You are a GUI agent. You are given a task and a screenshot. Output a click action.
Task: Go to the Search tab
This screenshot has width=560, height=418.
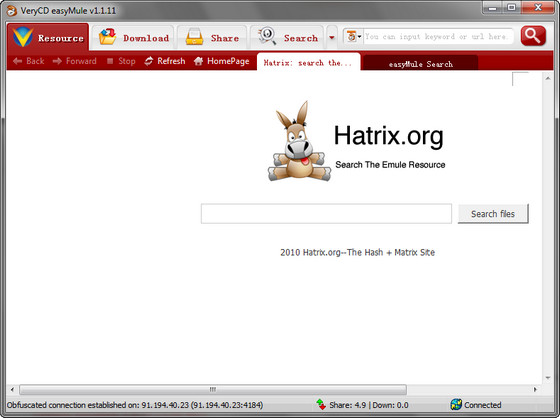point(287,37)
